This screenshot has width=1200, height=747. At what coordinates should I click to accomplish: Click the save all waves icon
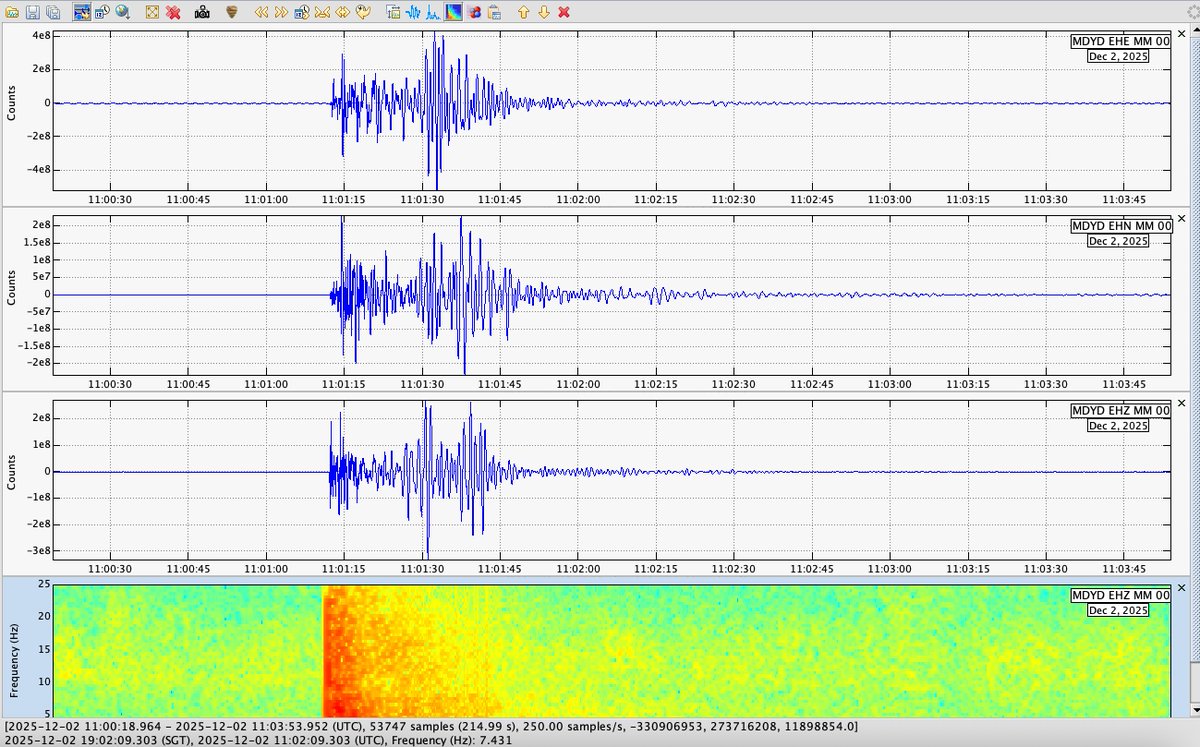pos(52,12)
